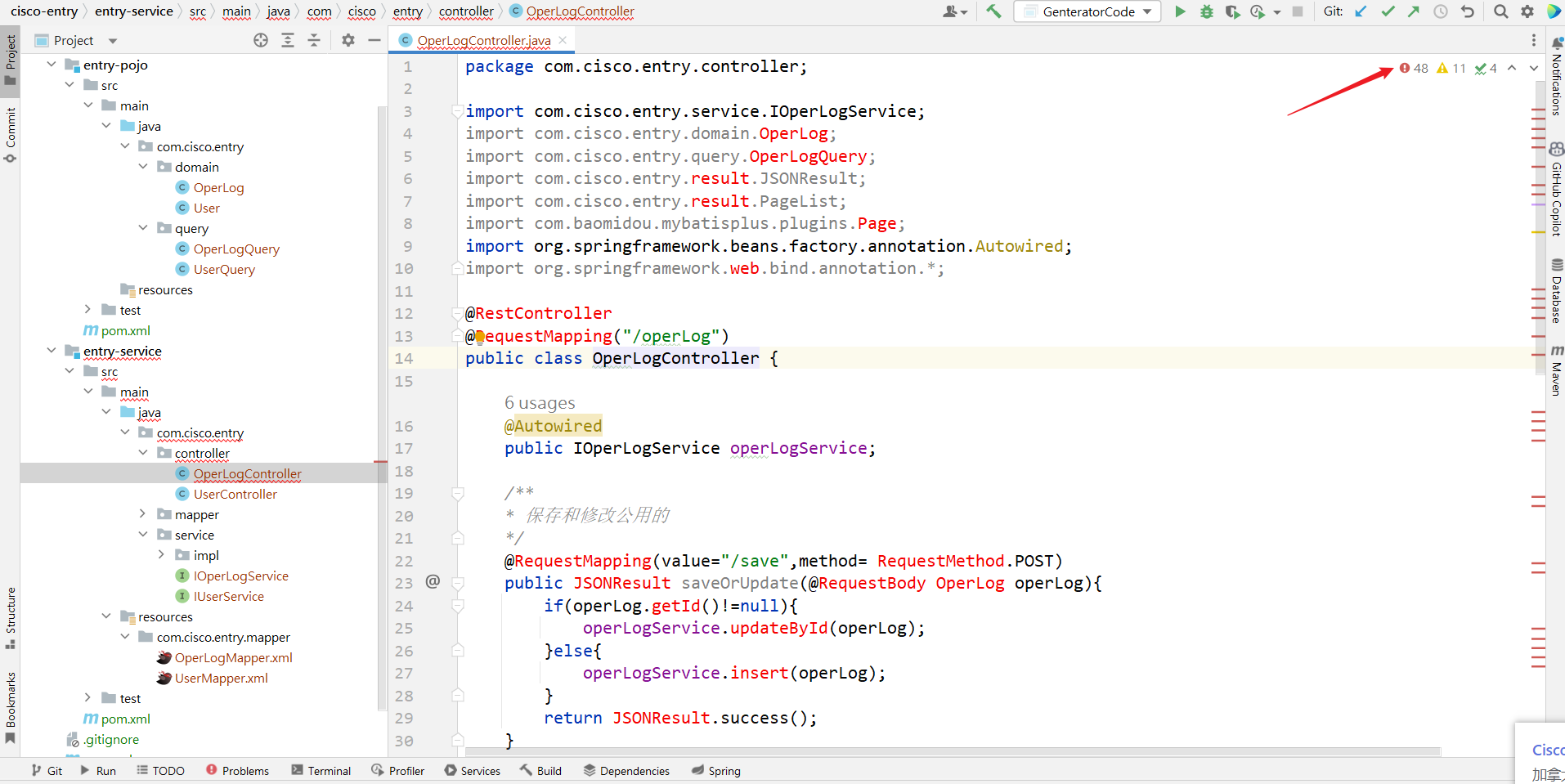Toggle the Maven side panel
Viewport: 1565px width, 784px height.
pos(1556,370)
